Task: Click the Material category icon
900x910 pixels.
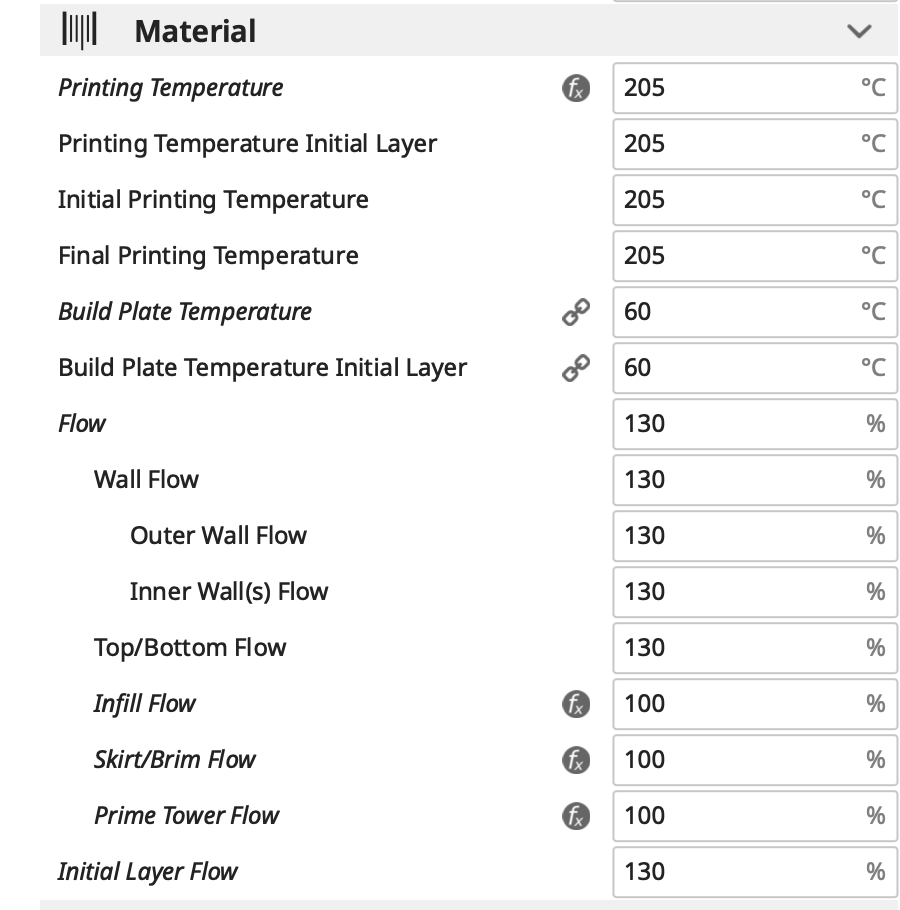Action: tap(80, 29)
